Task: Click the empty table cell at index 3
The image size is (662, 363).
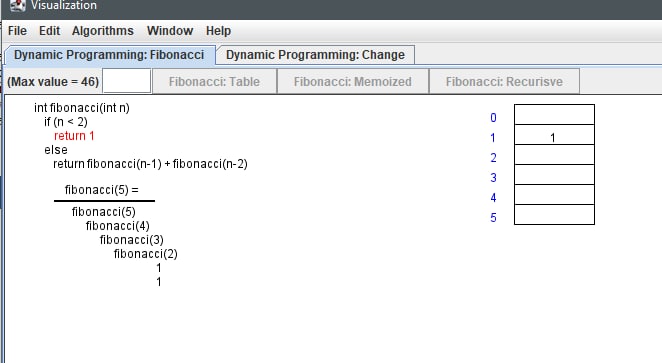Action: pyautogui.click(x=554, y=174)
